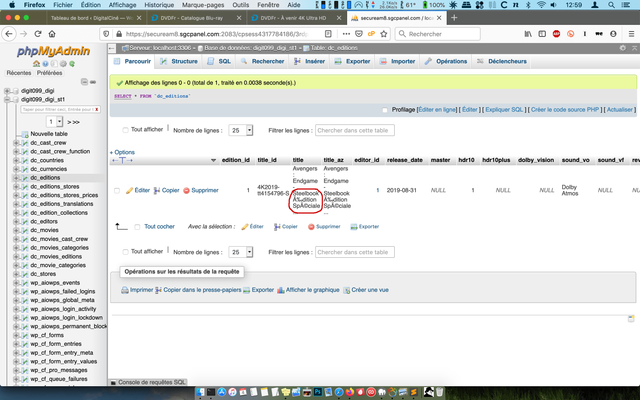640x400 pixels.
Task: Click the Expliquer SQL link
Action: (504, 110)
